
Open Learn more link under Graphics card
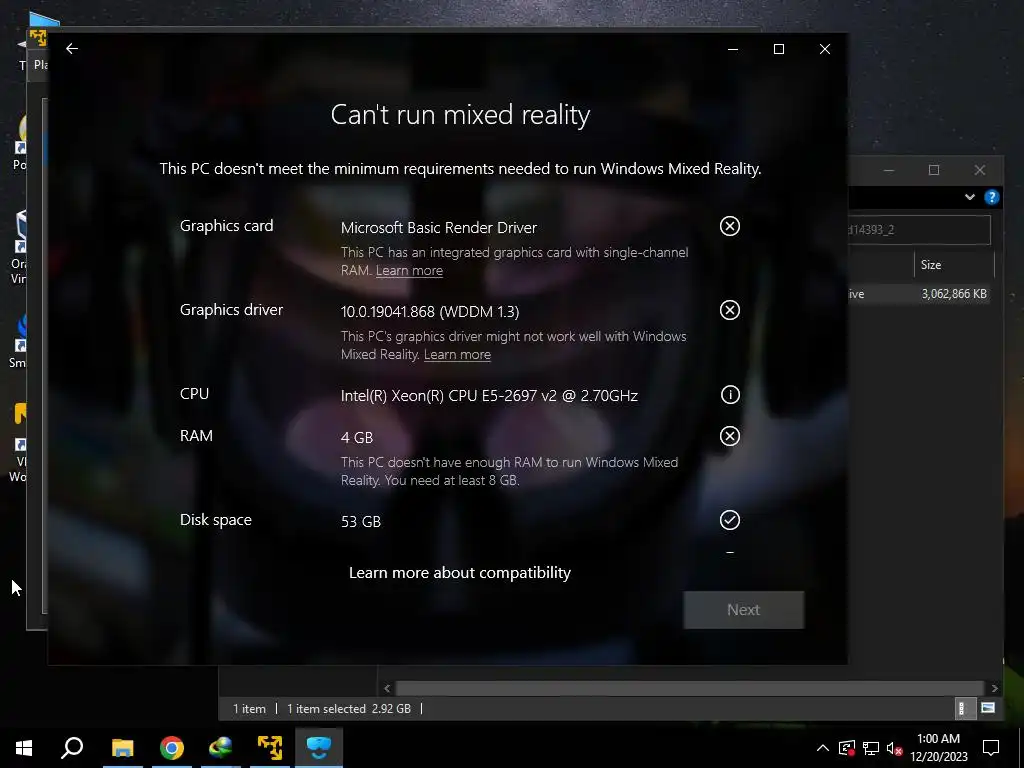(409, 270)
